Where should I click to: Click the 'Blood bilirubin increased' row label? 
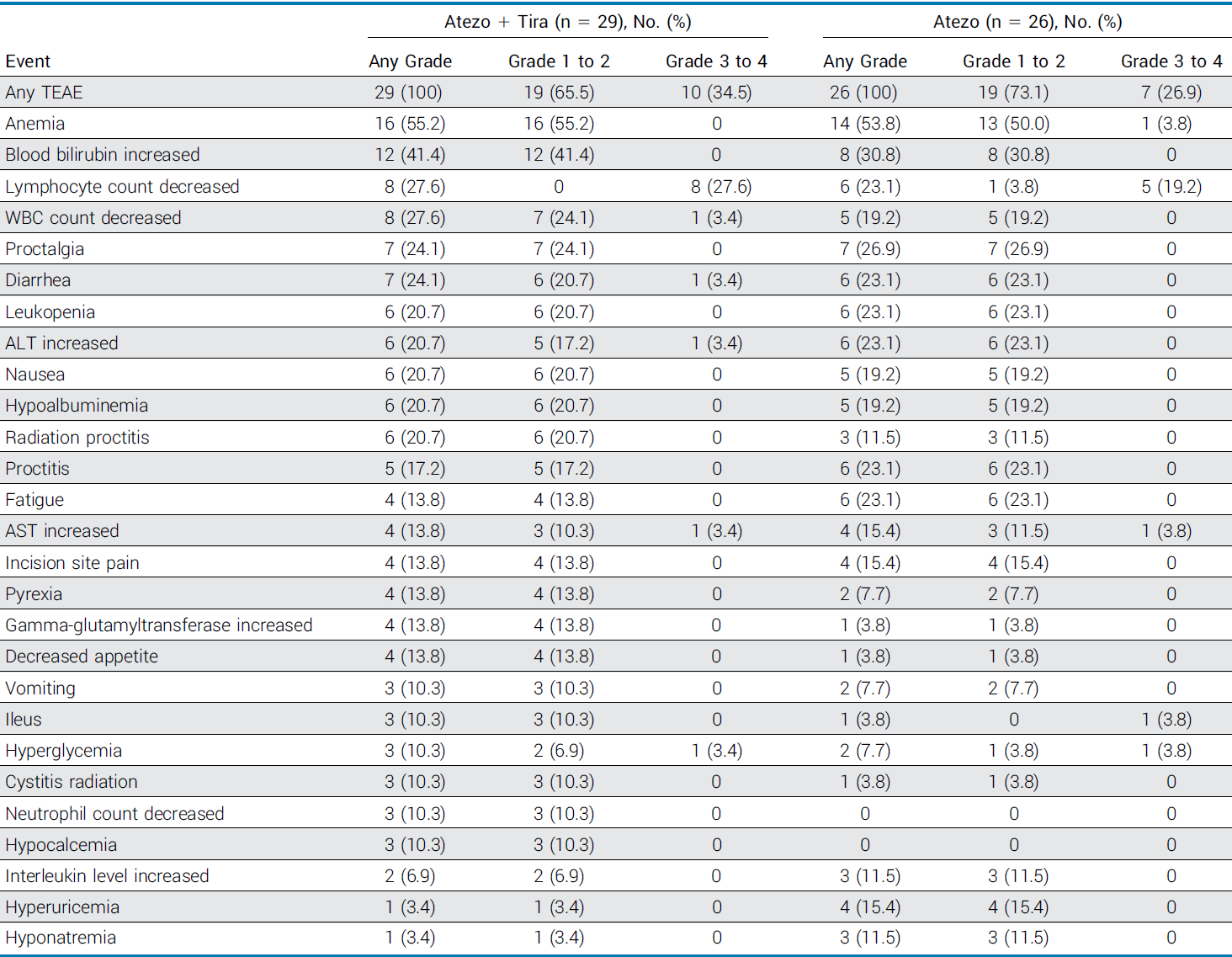pyautogui.click(x=103, y=155)
